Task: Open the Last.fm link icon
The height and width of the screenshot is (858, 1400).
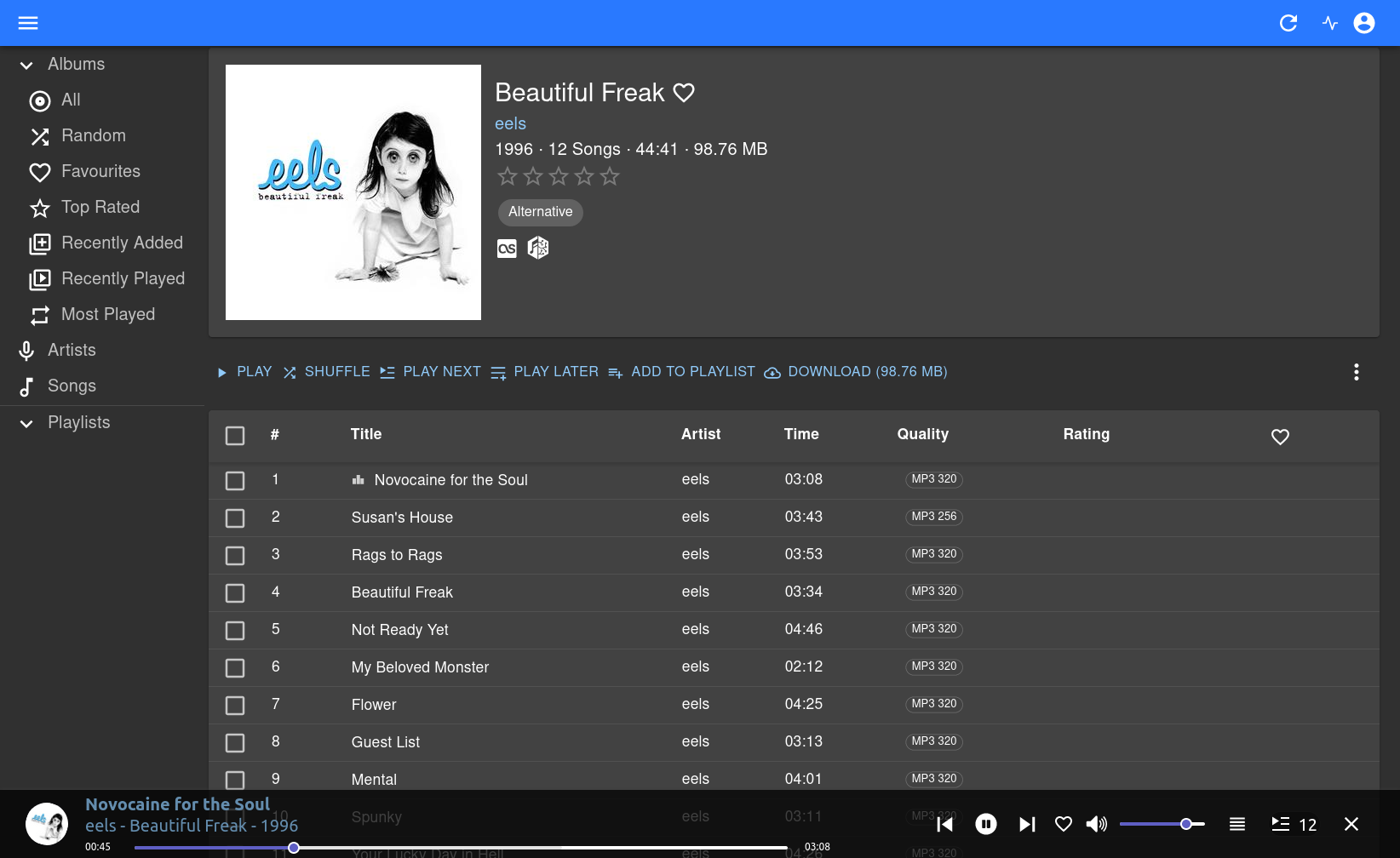Action: pyautogui.click(x=507, y=249)
